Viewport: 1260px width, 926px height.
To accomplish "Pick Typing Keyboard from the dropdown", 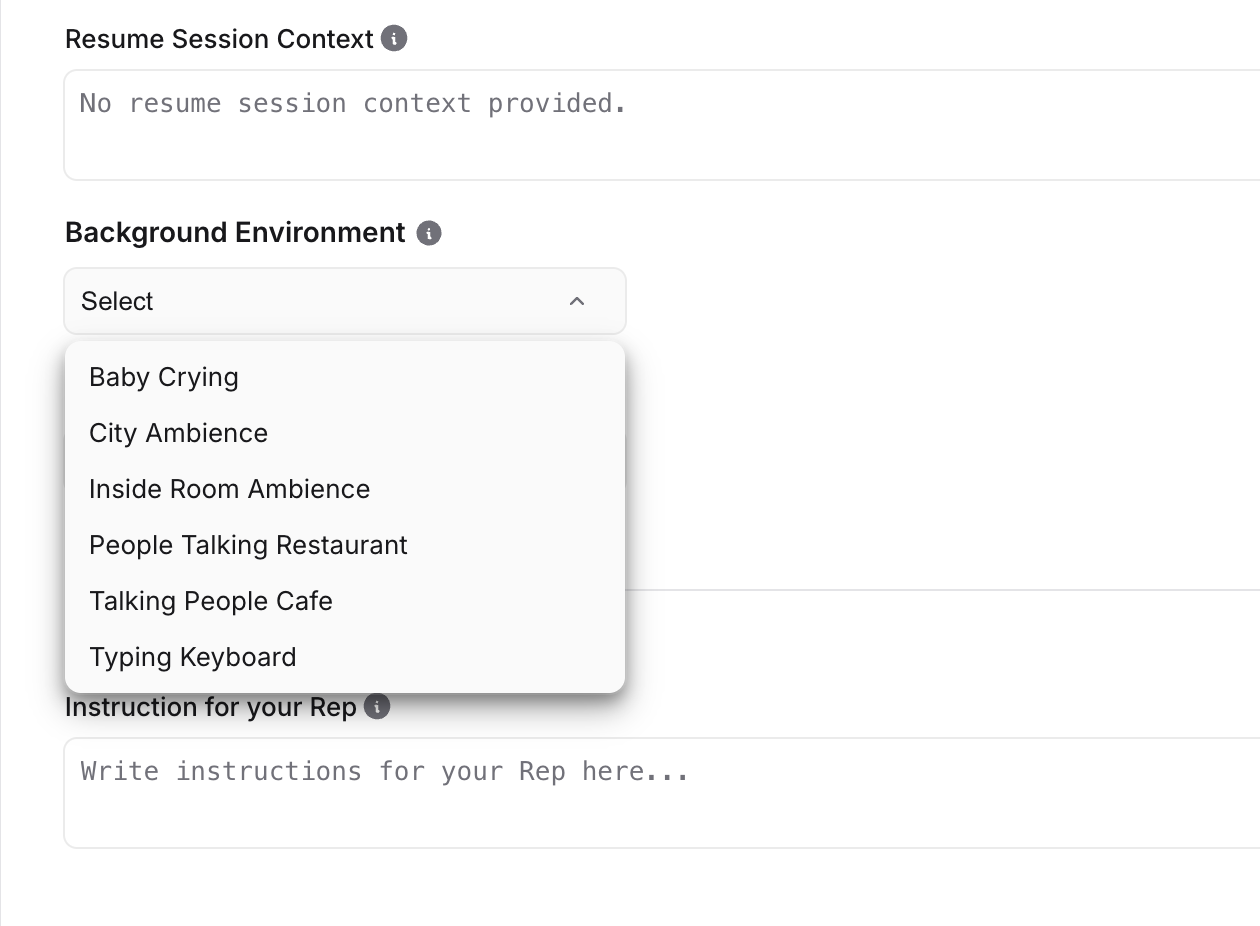I will pos(193,657).
